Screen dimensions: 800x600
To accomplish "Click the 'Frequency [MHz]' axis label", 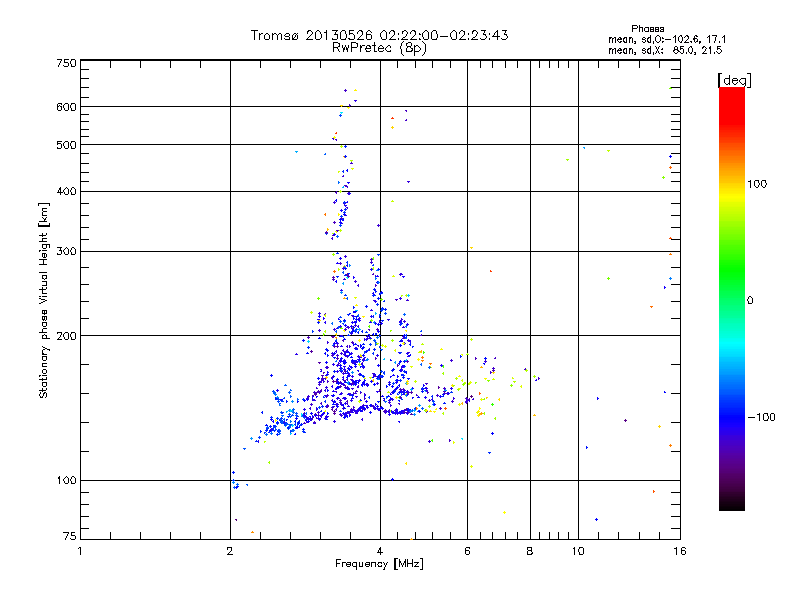I will pyautogui.click(x=379, y=564).
